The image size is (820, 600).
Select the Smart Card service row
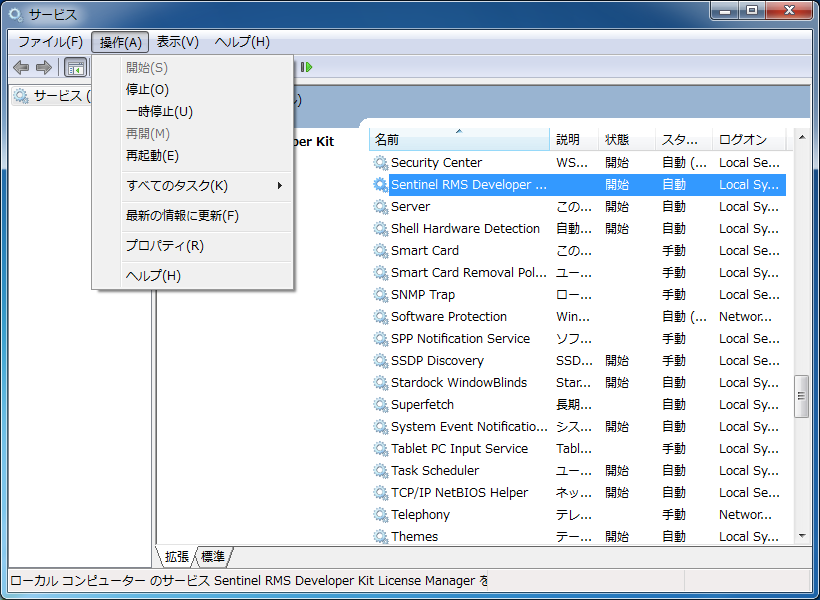(578, 251)
